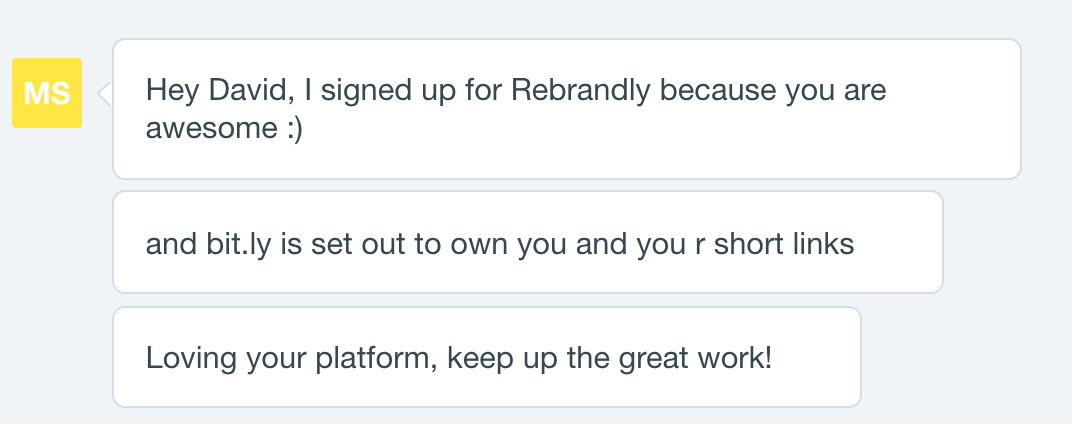The image size is (1072, 424).
Task: Select the 'Hey David' message bubble
Action: [567, 109]
